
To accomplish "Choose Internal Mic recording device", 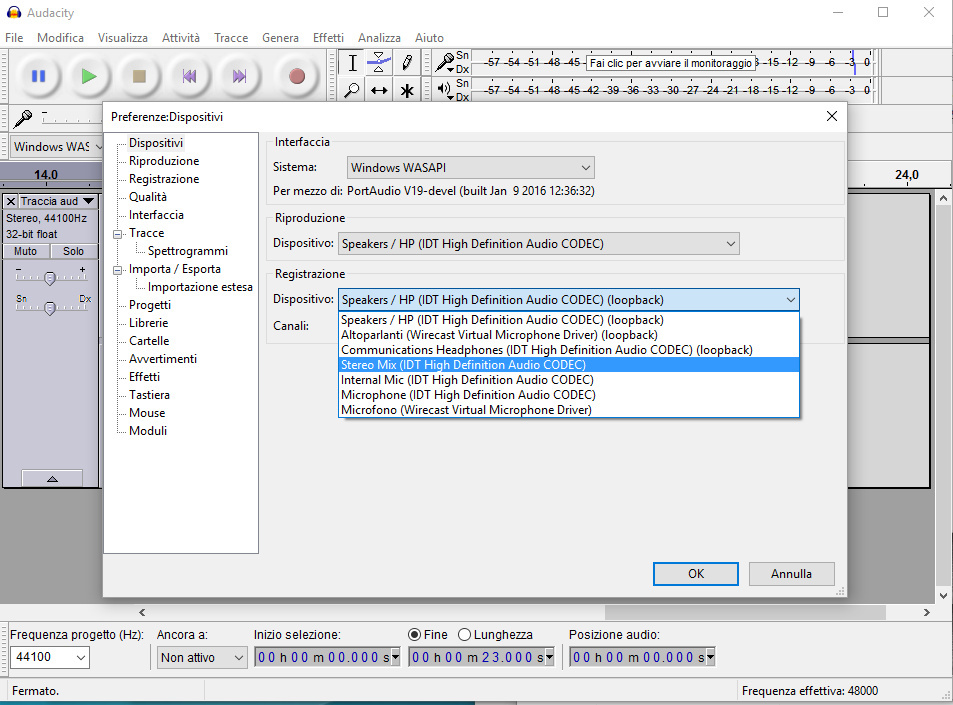I will 568,380.
